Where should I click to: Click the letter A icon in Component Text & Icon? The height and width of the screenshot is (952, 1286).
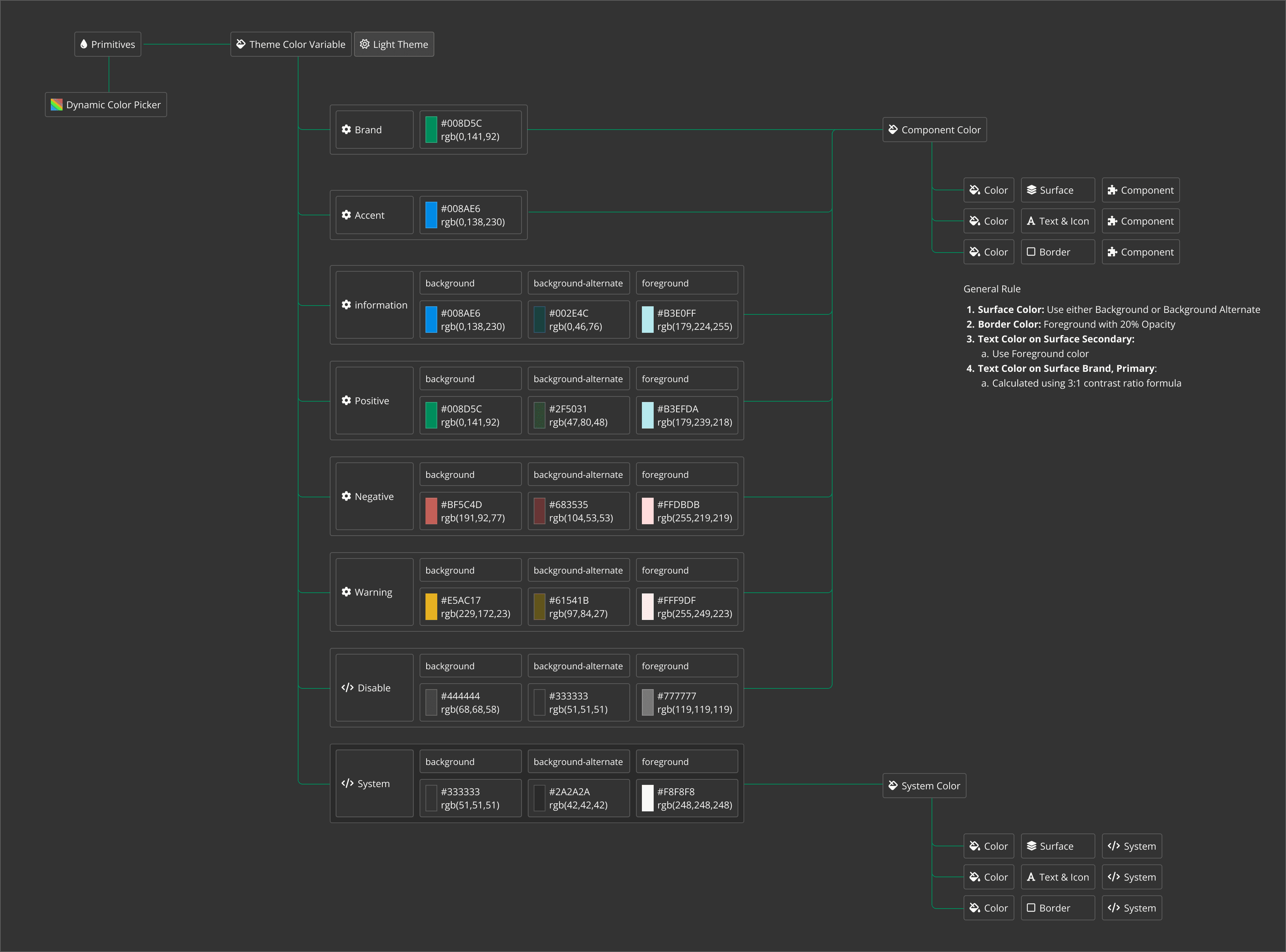(x=1031, y=221)
